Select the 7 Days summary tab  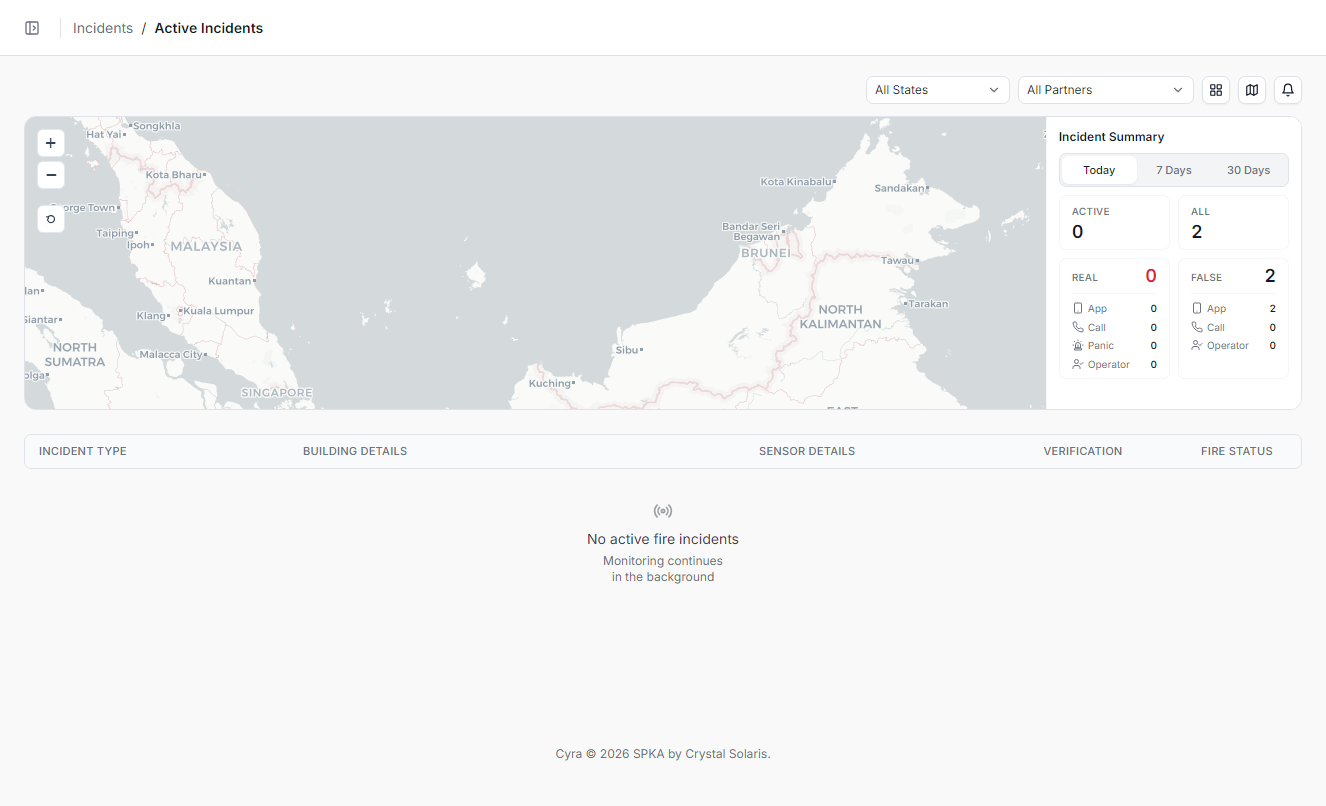click(x=1174, y=170)
